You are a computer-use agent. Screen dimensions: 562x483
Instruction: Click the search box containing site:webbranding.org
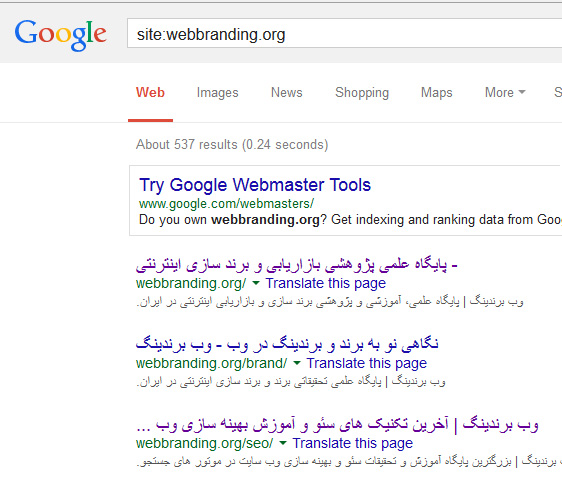344,33
